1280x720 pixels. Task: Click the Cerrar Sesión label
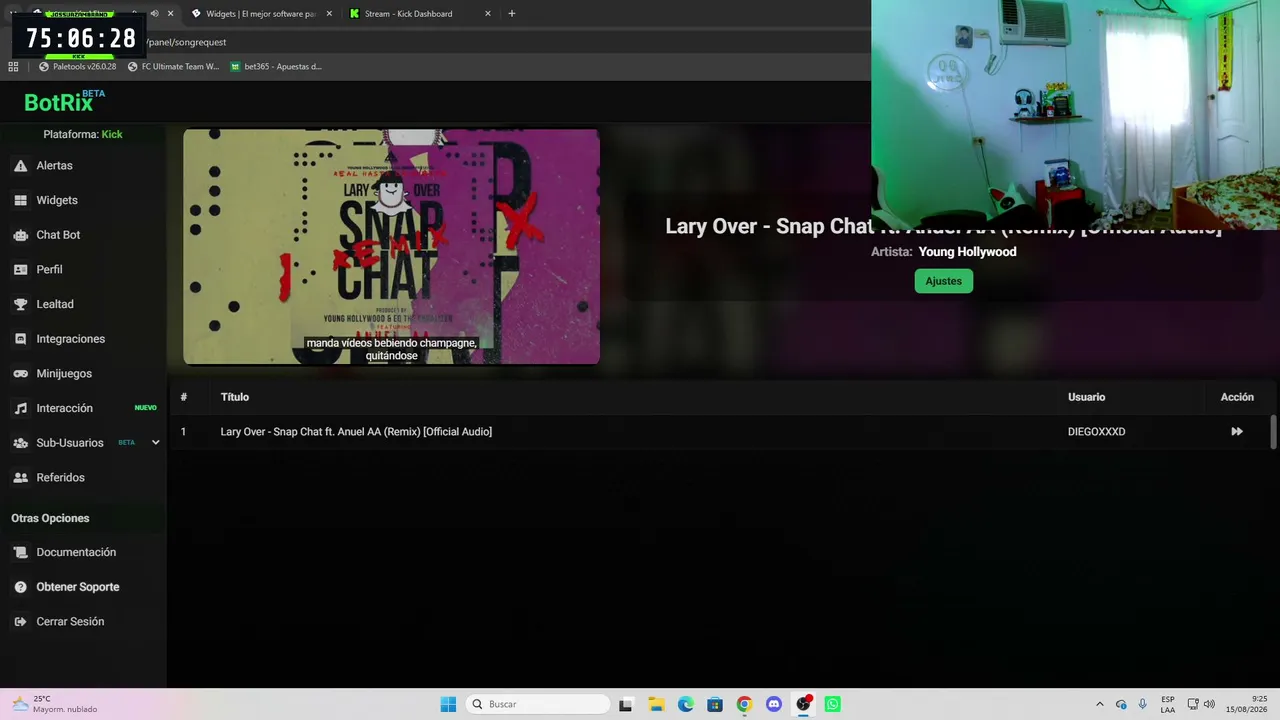(70, 622)
